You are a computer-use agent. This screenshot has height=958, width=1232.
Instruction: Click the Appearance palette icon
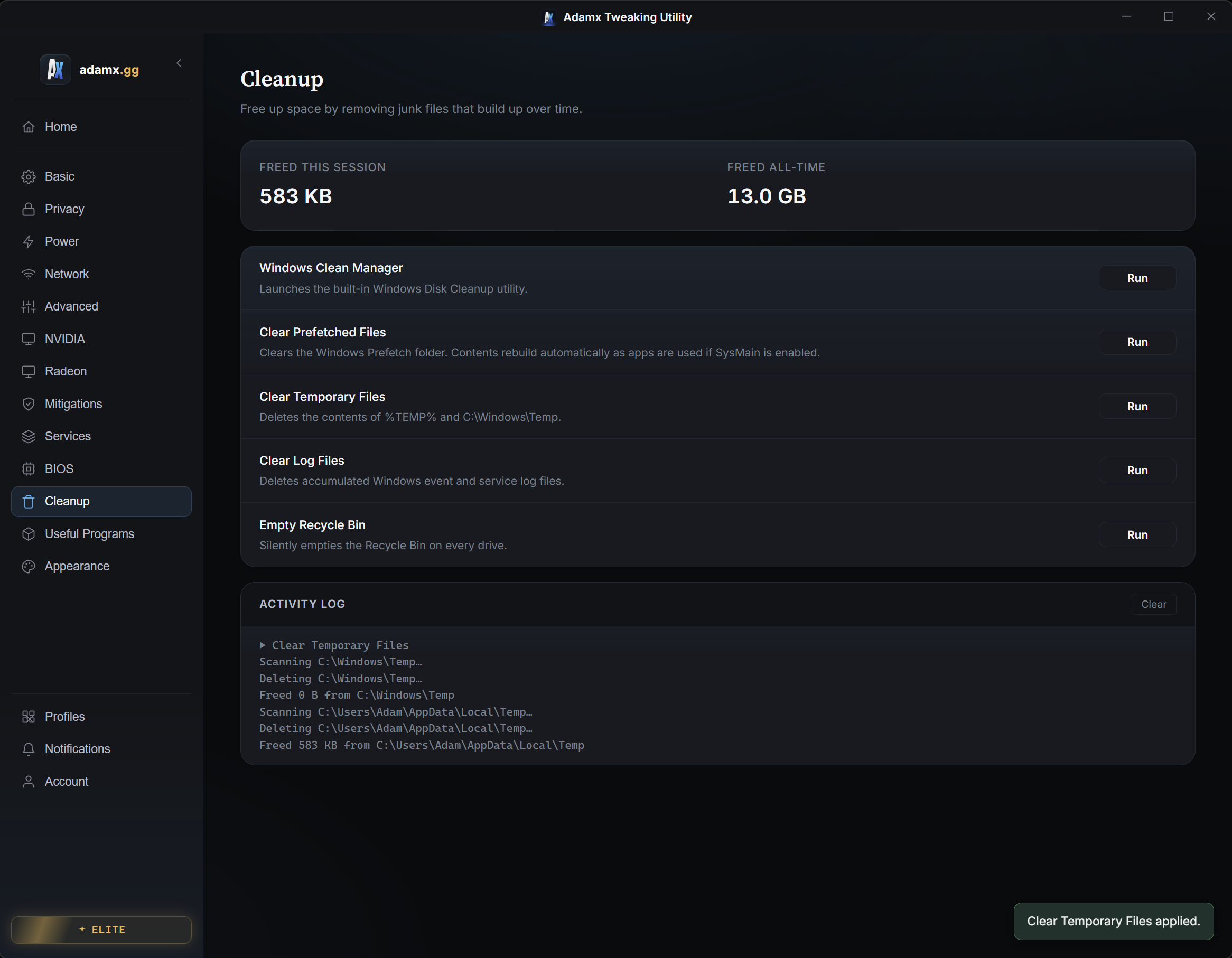[28, 566]
